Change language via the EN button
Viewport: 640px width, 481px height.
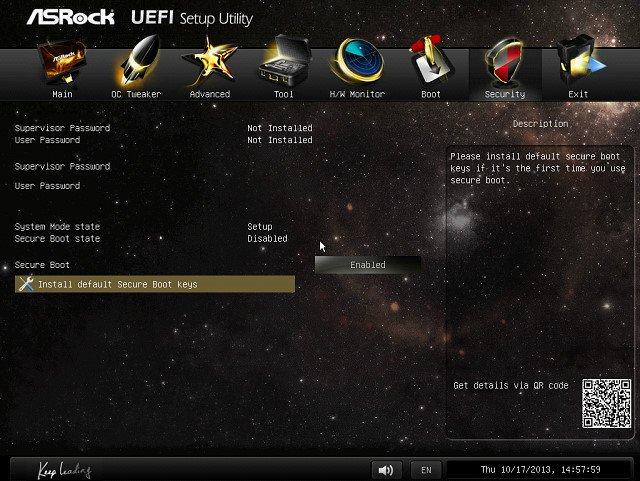[x=426, y=469]
